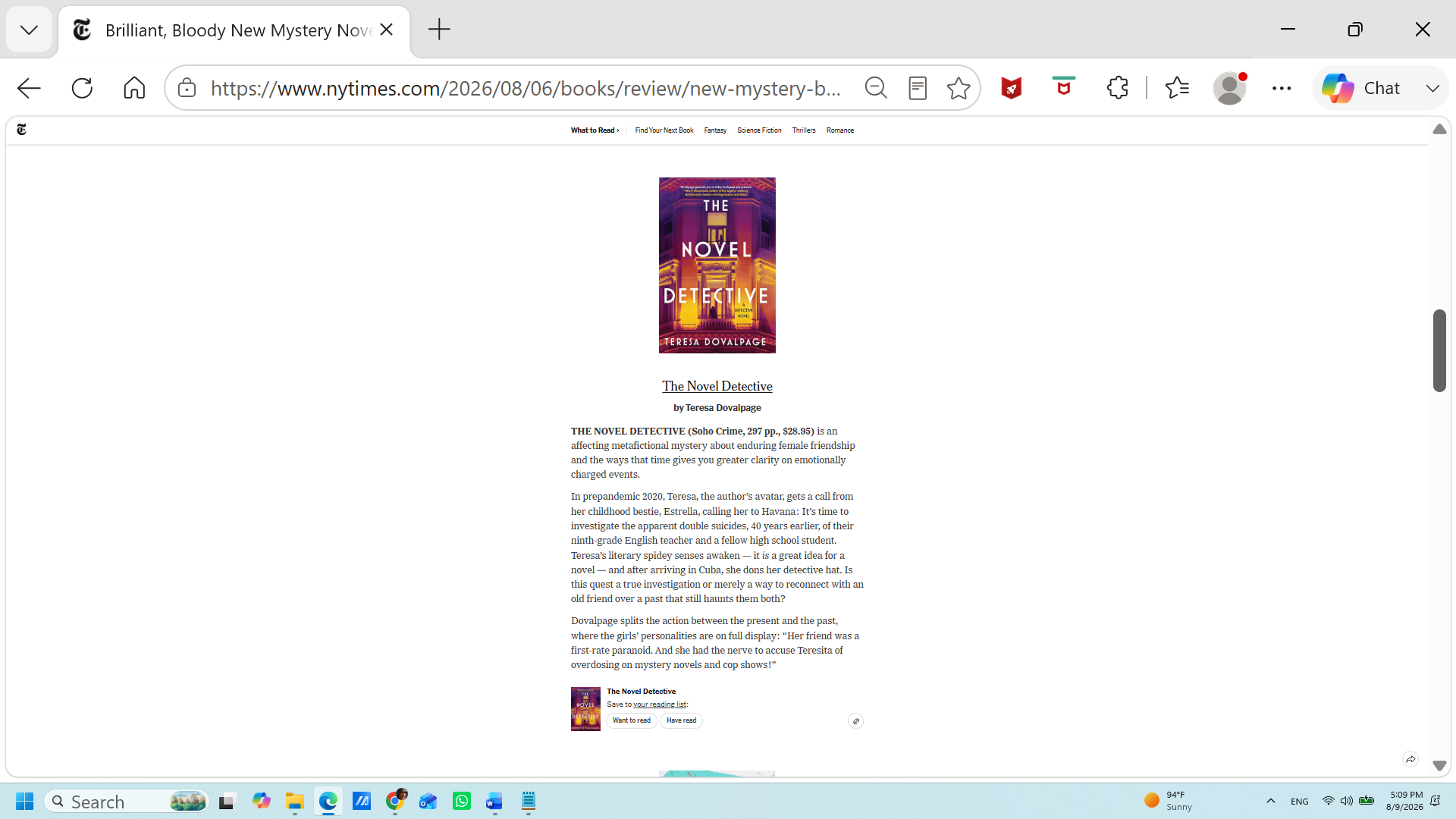This screenshot has height=819, width=1456.
Task: Open File Explorer from the taskbar
Action: tap(295, 802)
